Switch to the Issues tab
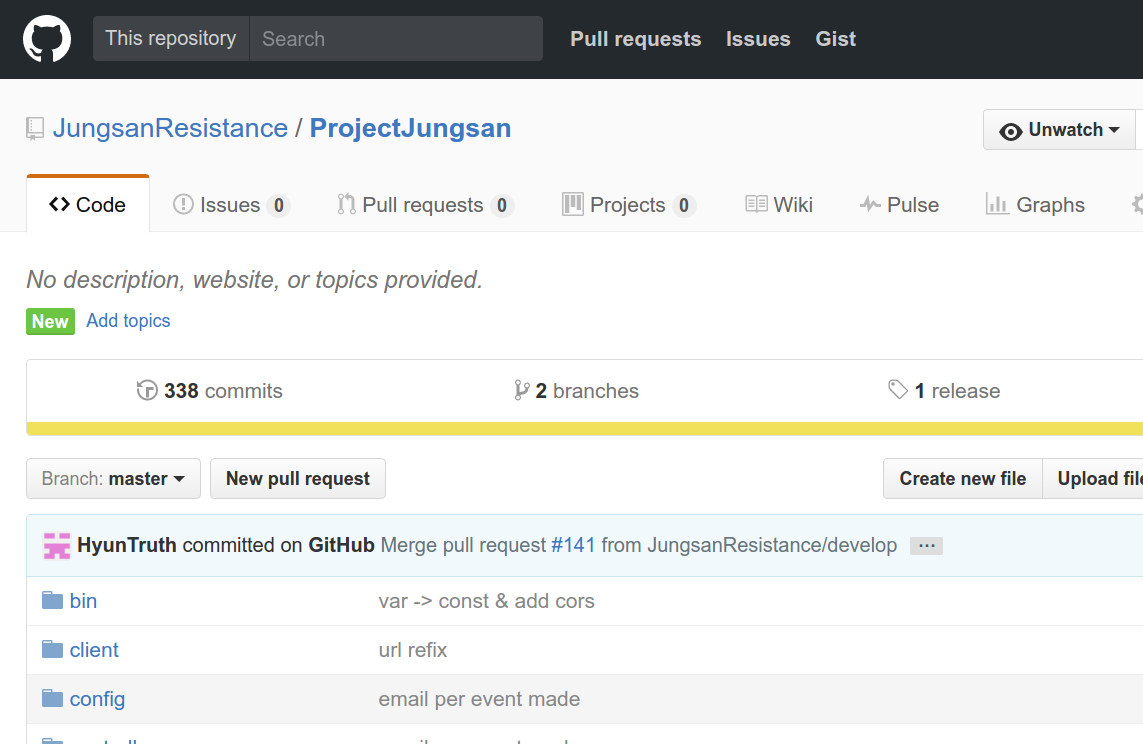The image size is (1143, 744). [x=231, y=205]
